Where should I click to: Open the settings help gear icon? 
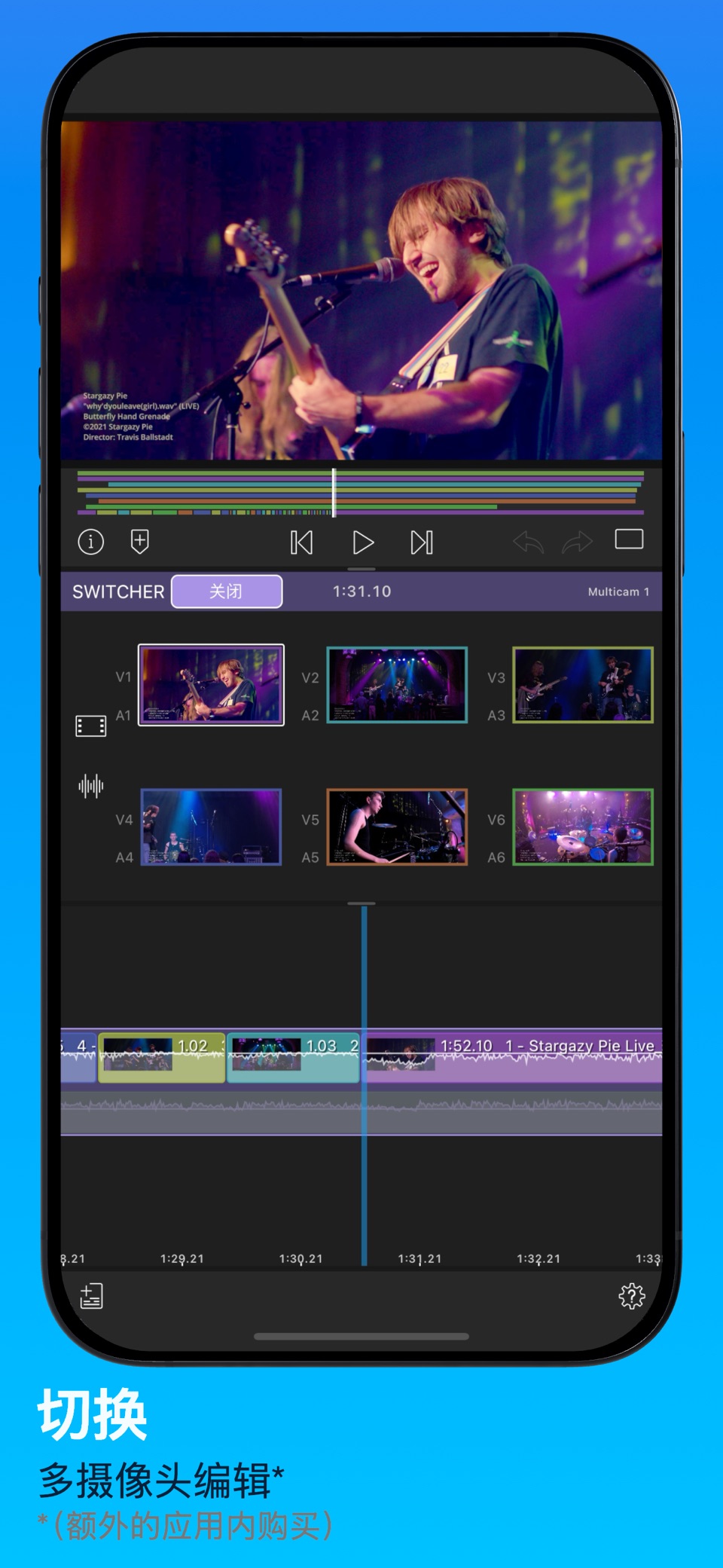coord(632,1296)
